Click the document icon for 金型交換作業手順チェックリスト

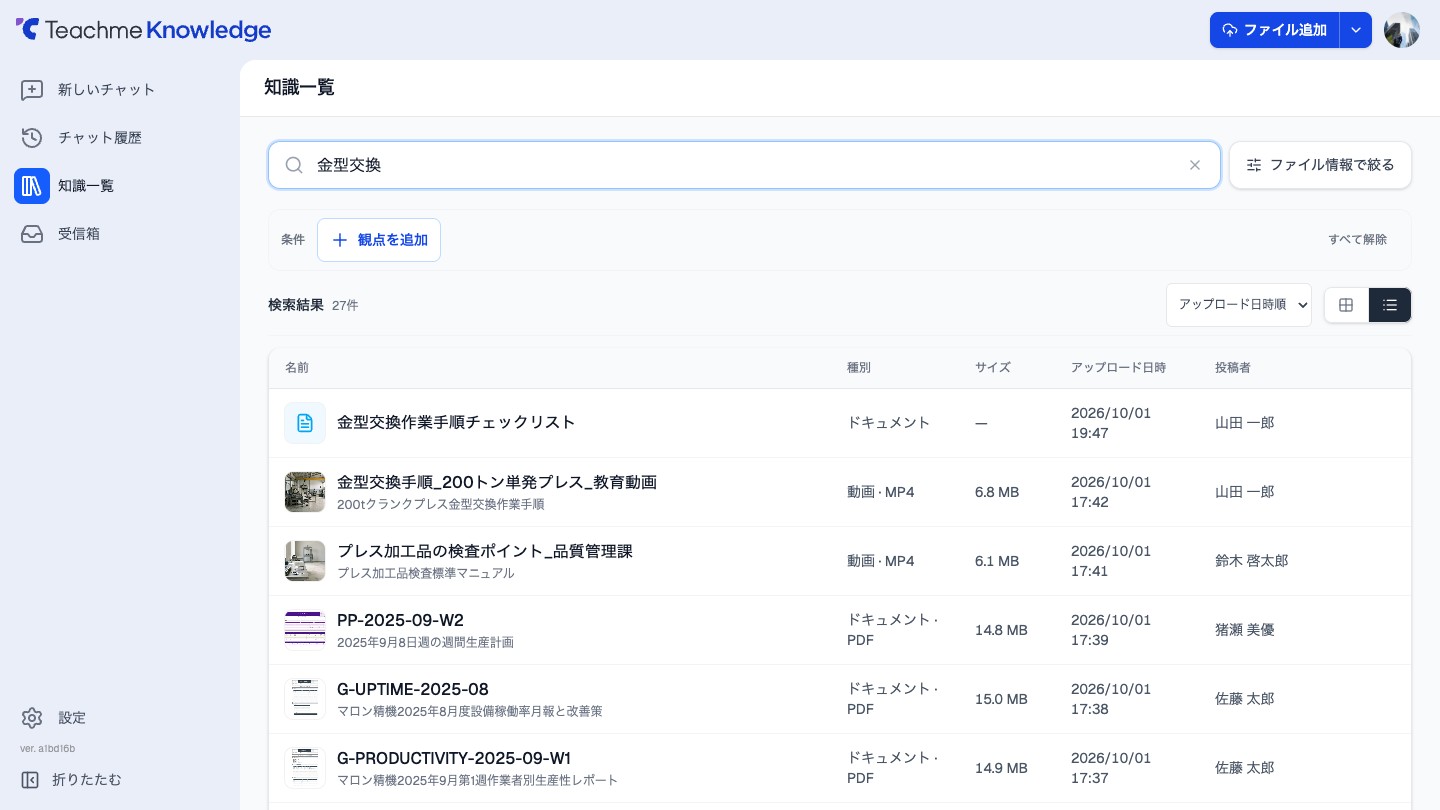pos(305,423)
